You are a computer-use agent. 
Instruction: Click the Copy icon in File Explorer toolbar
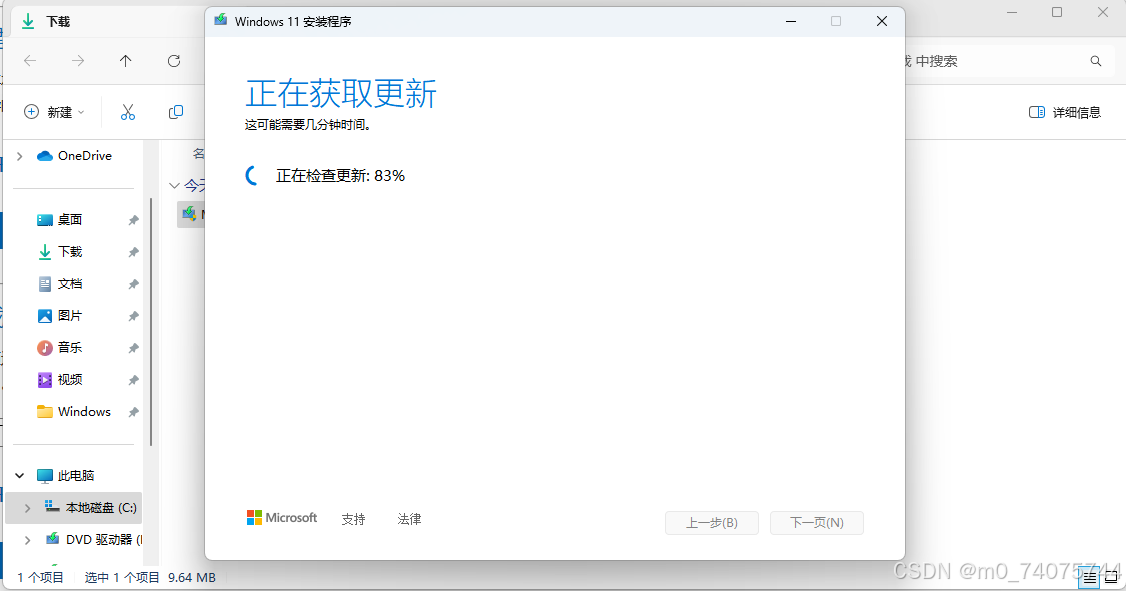point(176,112)
